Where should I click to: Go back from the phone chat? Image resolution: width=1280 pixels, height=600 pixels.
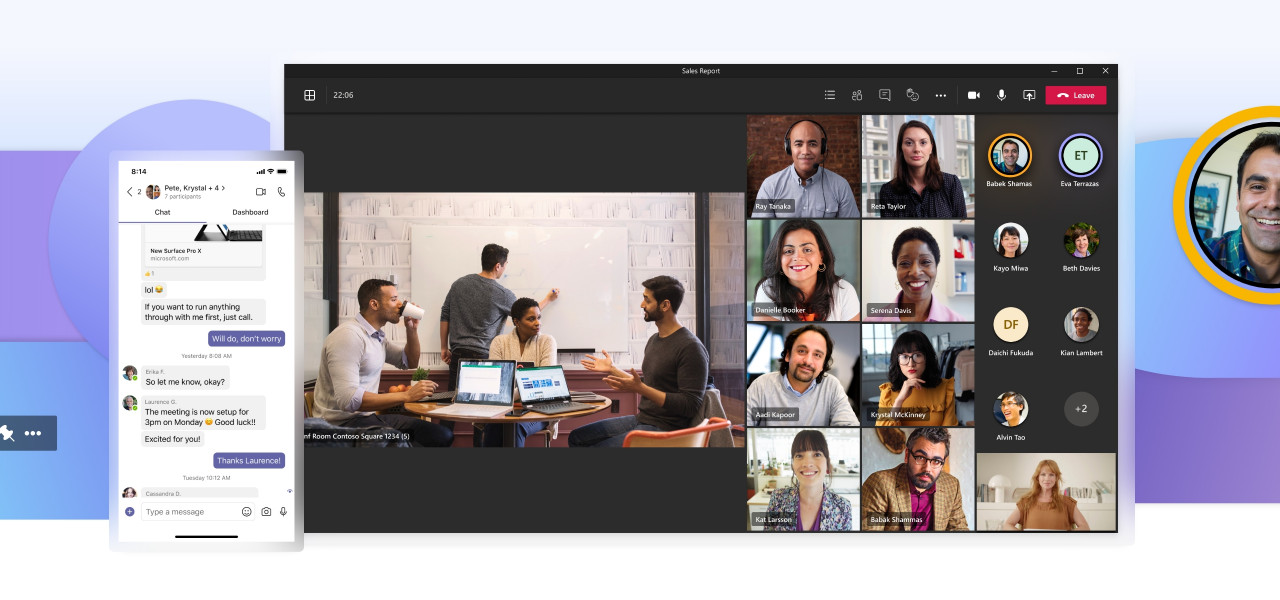pos(129,191)
